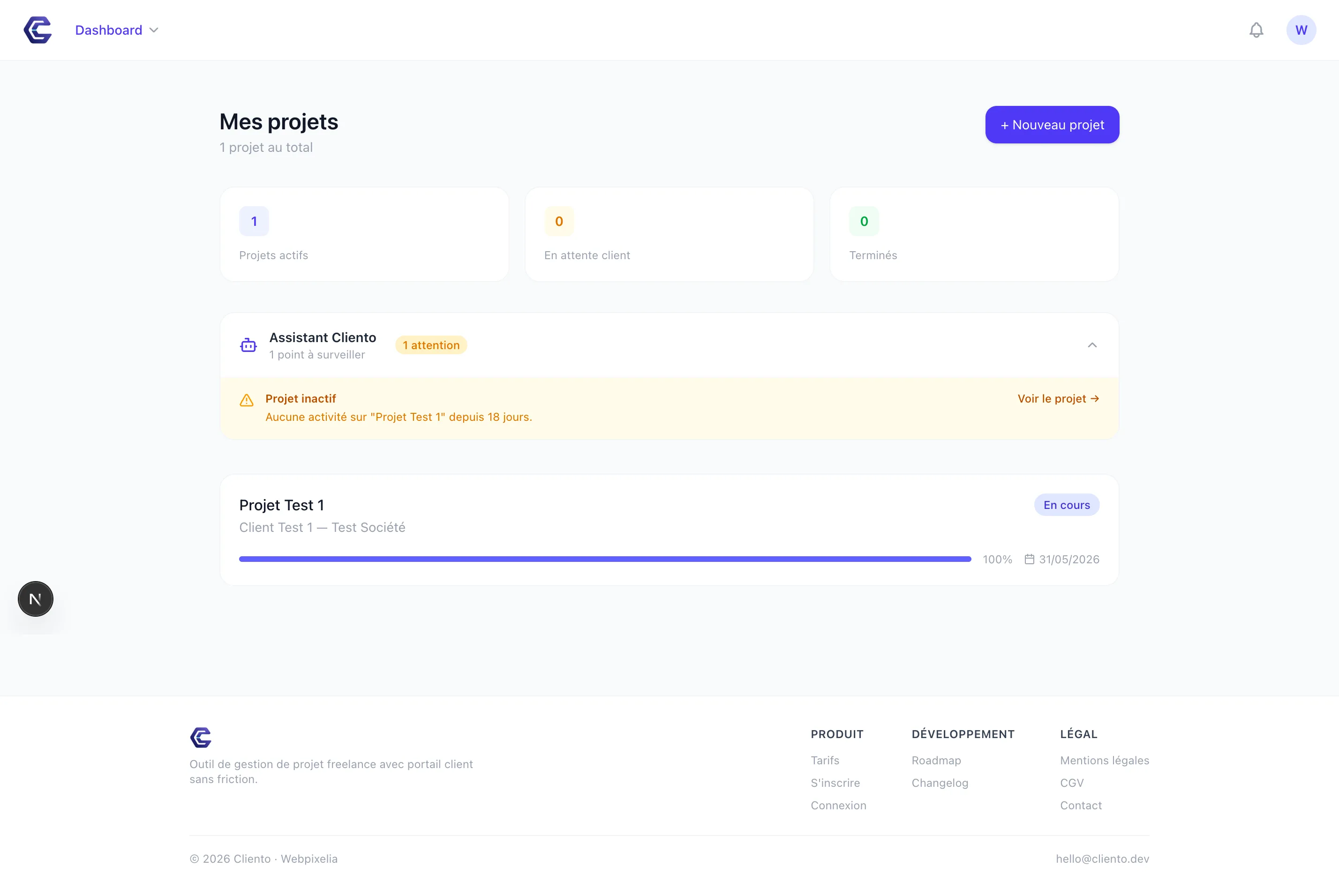Image resolution: width=1339 pixels, height=896 pixels.
Task: Click the Projet Test 1 progress bar
Action: tap(604, 559)
